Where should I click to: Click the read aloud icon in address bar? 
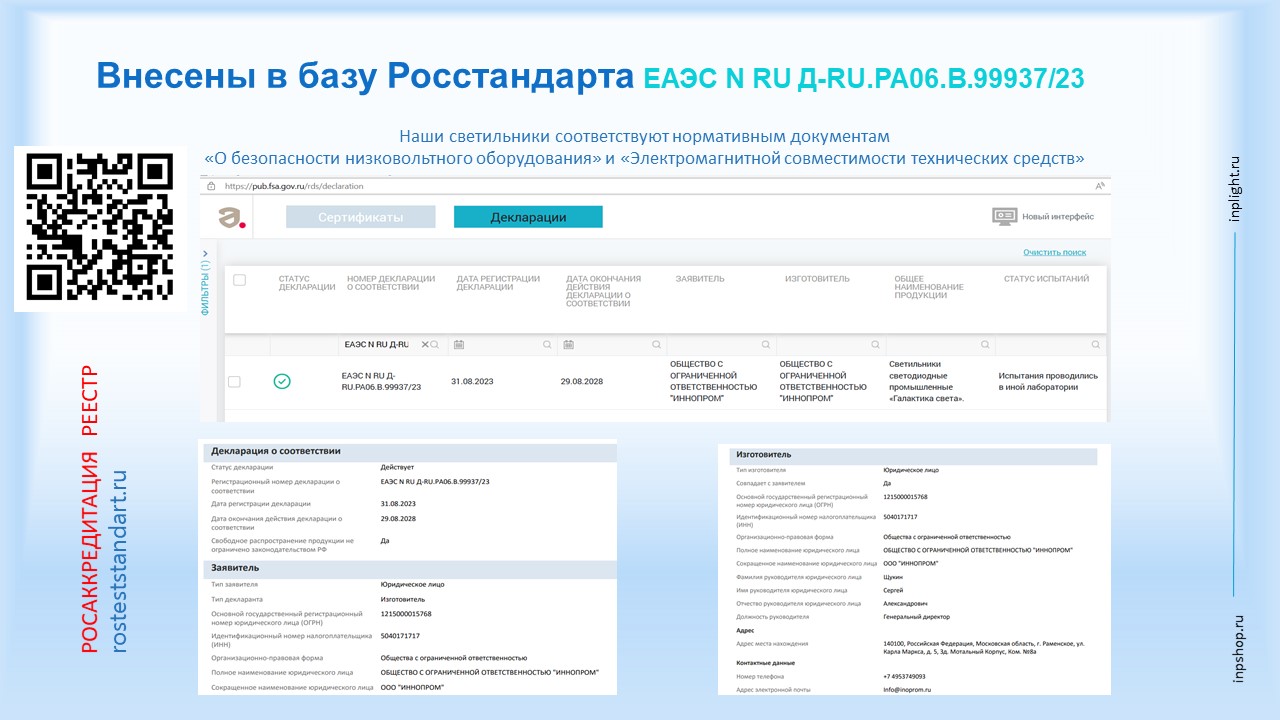(1100, 186)
